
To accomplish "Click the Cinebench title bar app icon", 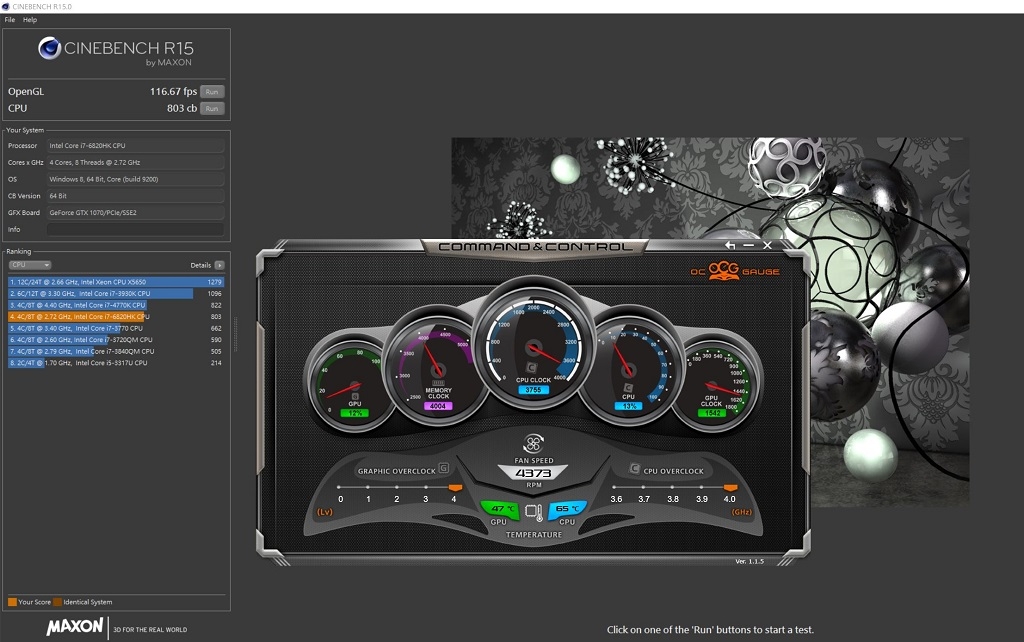I will coord(6,7).
